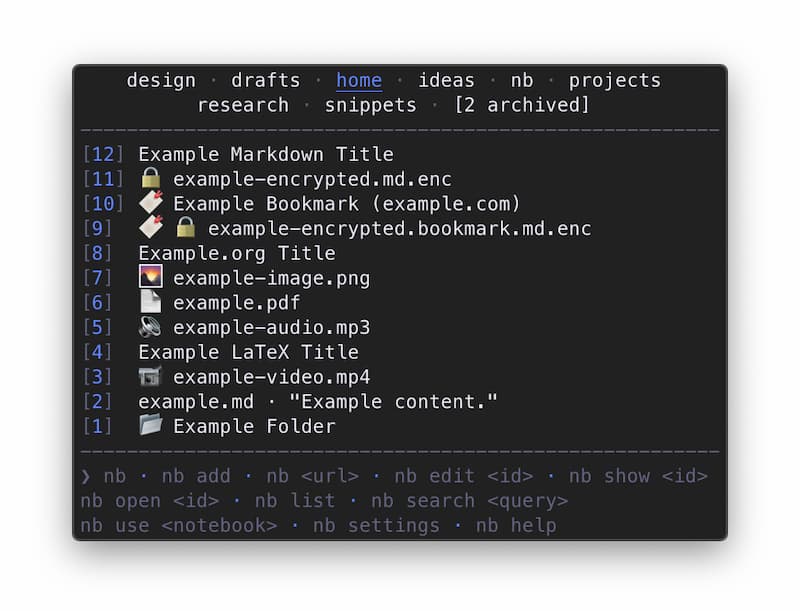Open the projects notebook
The width and height of the screenshot is (800, 611).
[x=615, y=81]
